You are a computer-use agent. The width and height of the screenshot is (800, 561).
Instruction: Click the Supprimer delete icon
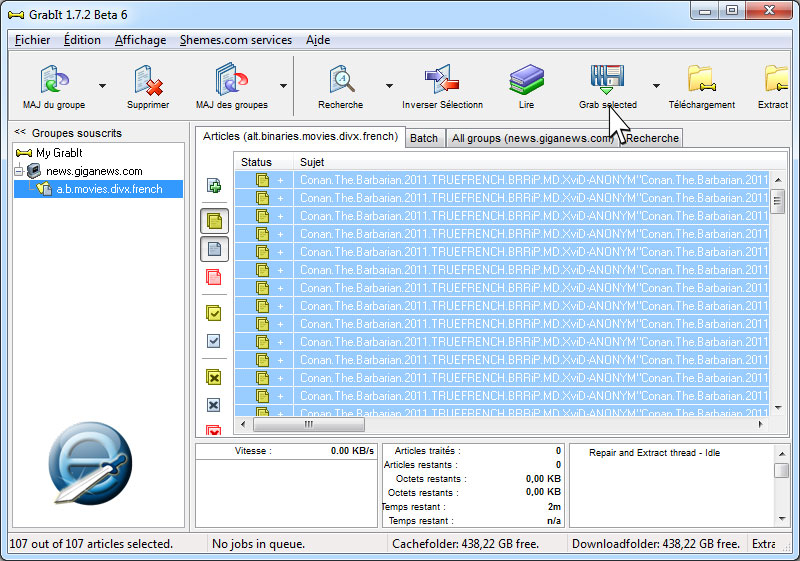pos(148,80)
